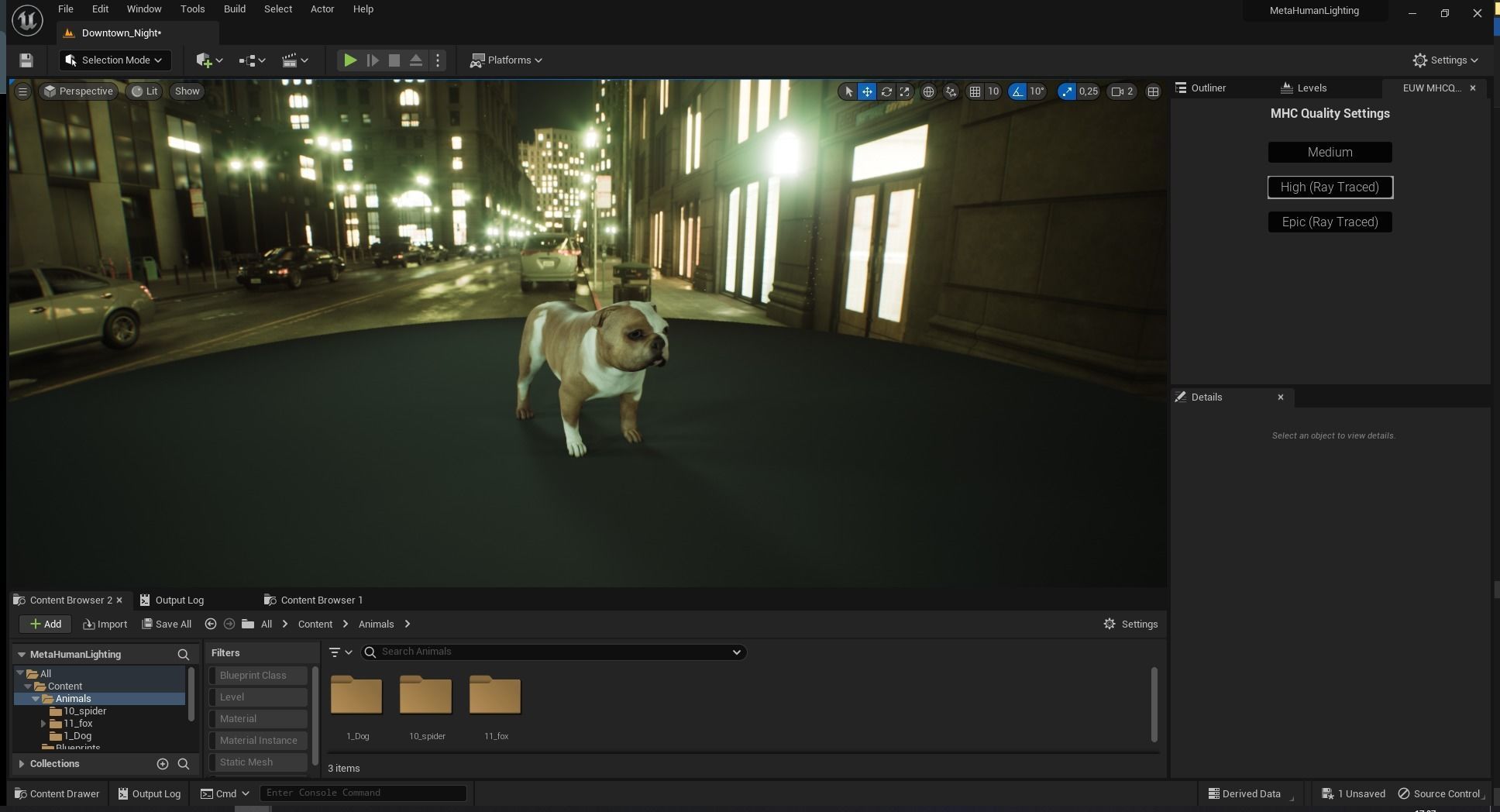Toggle surface snapping in the viewport
This screenshot has height=812, width=1500.
coord(951,91)
